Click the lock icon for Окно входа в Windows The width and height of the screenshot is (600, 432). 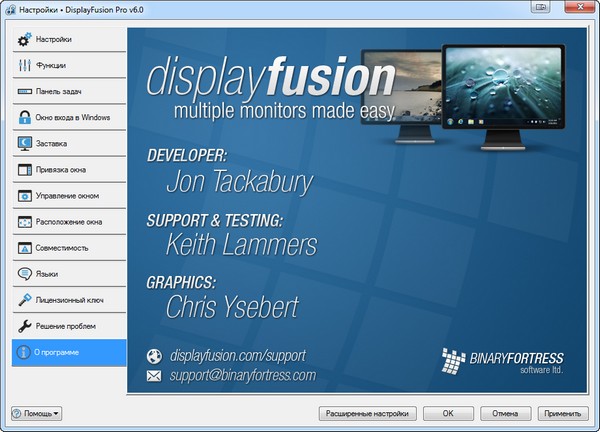coord(25,118)
